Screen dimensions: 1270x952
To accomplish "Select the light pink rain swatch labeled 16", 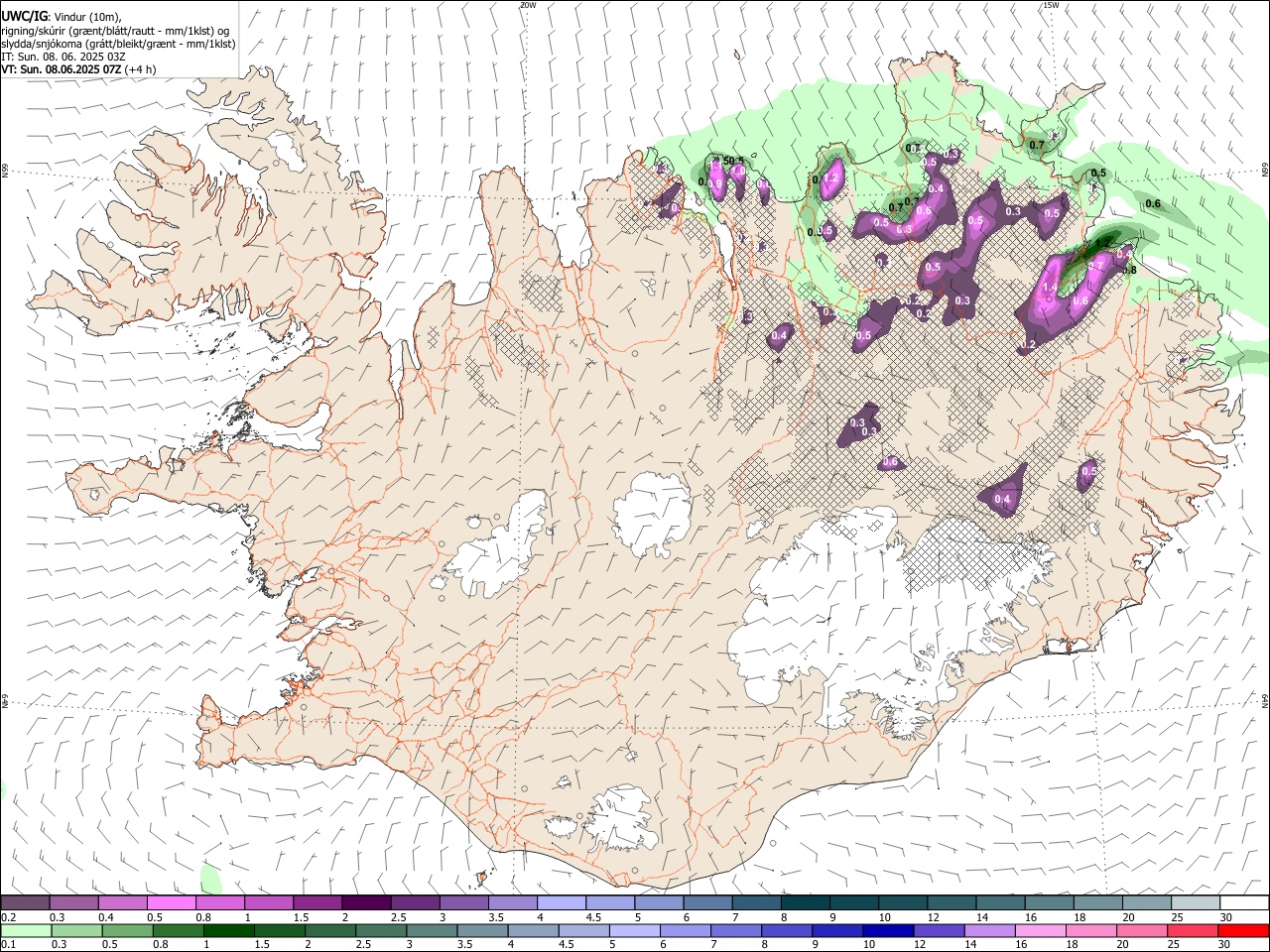I will [1040, 930].
